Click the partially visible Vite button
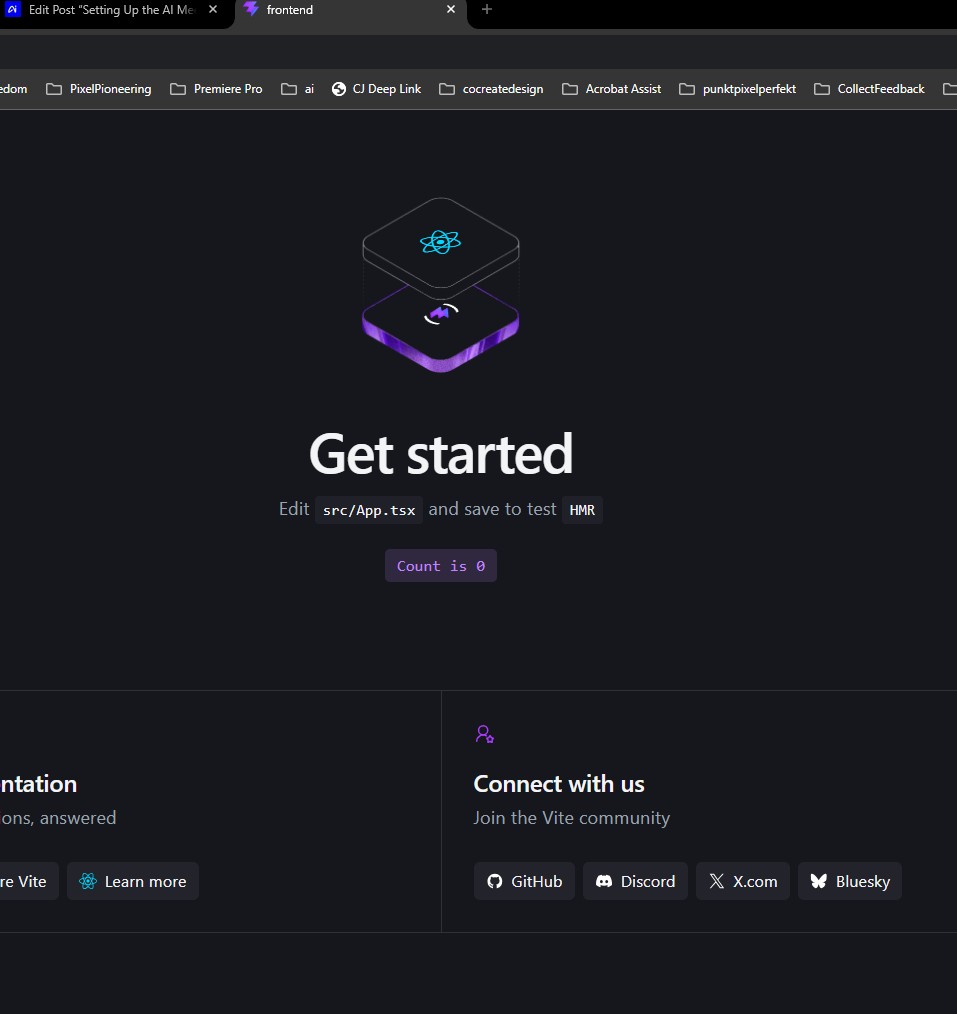957x1014 pixels. point(28,881)
